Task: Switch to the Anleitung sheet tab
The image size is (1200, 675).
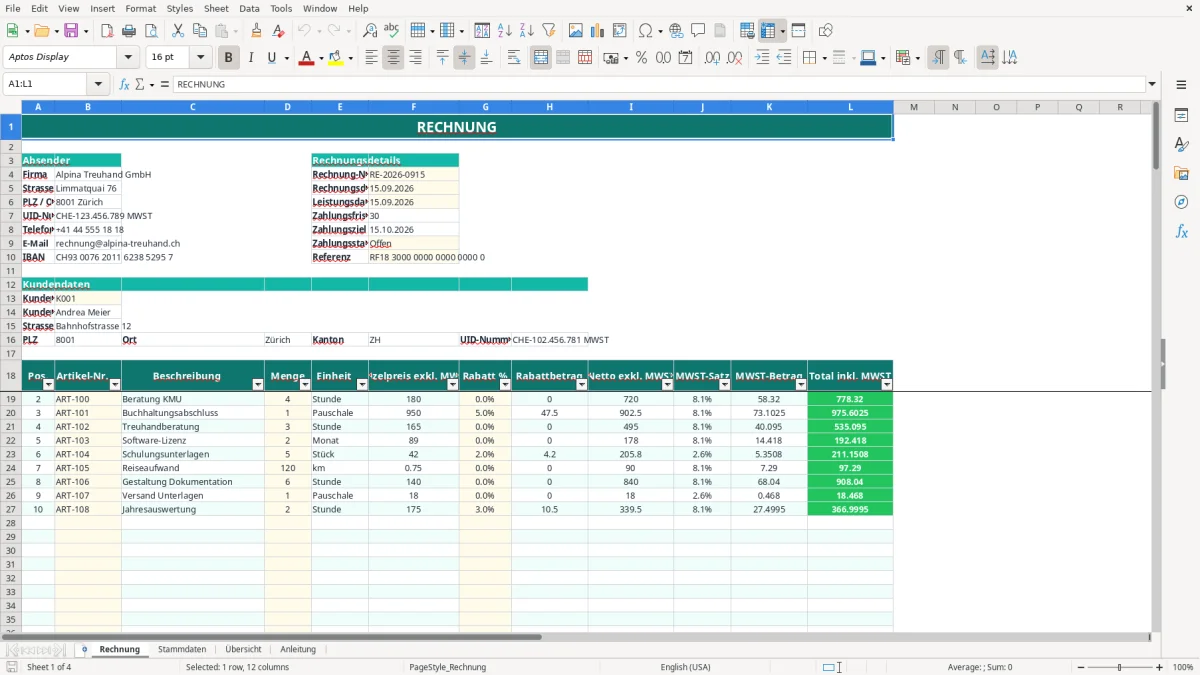Action: pyautogui.click(x=298, y=649)
